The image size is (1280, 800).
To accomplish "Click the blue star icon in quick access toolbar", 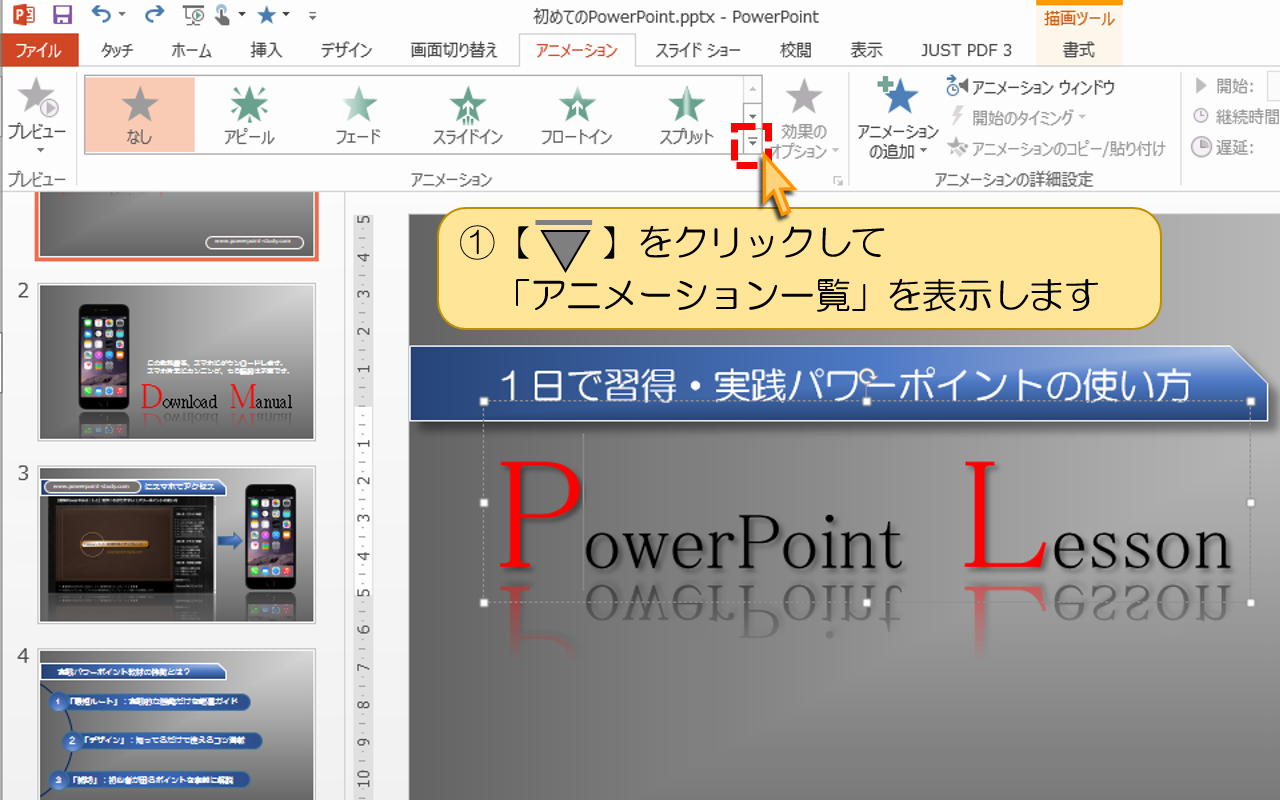I will pos(266,15).
